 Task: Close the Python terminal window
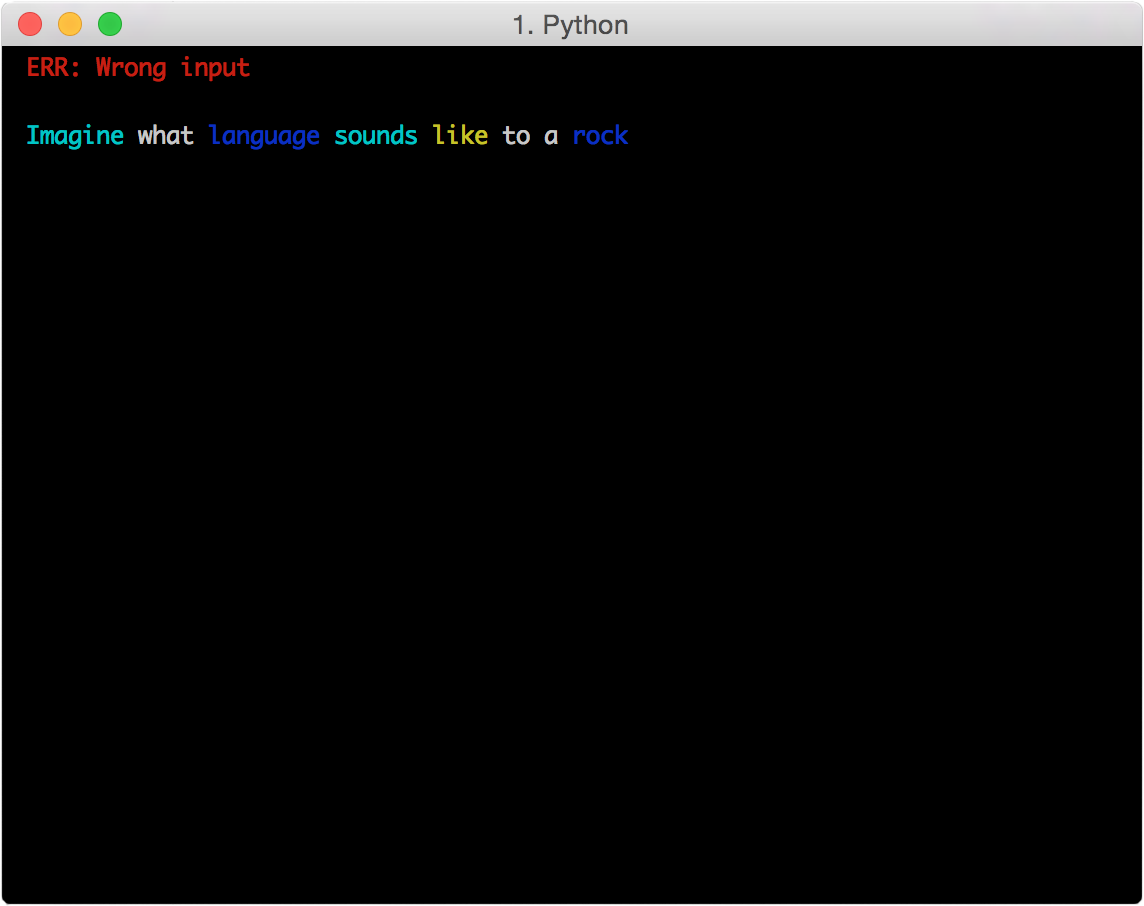click(30, 24)
